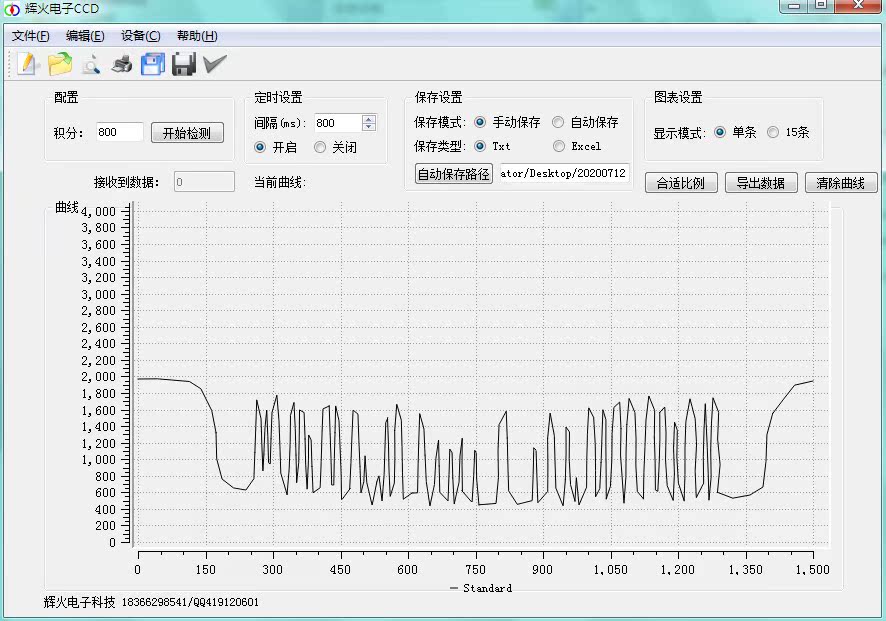Viewport: 886px width, 621px height.
Task: Click the 导出数据 button
Action: pos(761,183)
